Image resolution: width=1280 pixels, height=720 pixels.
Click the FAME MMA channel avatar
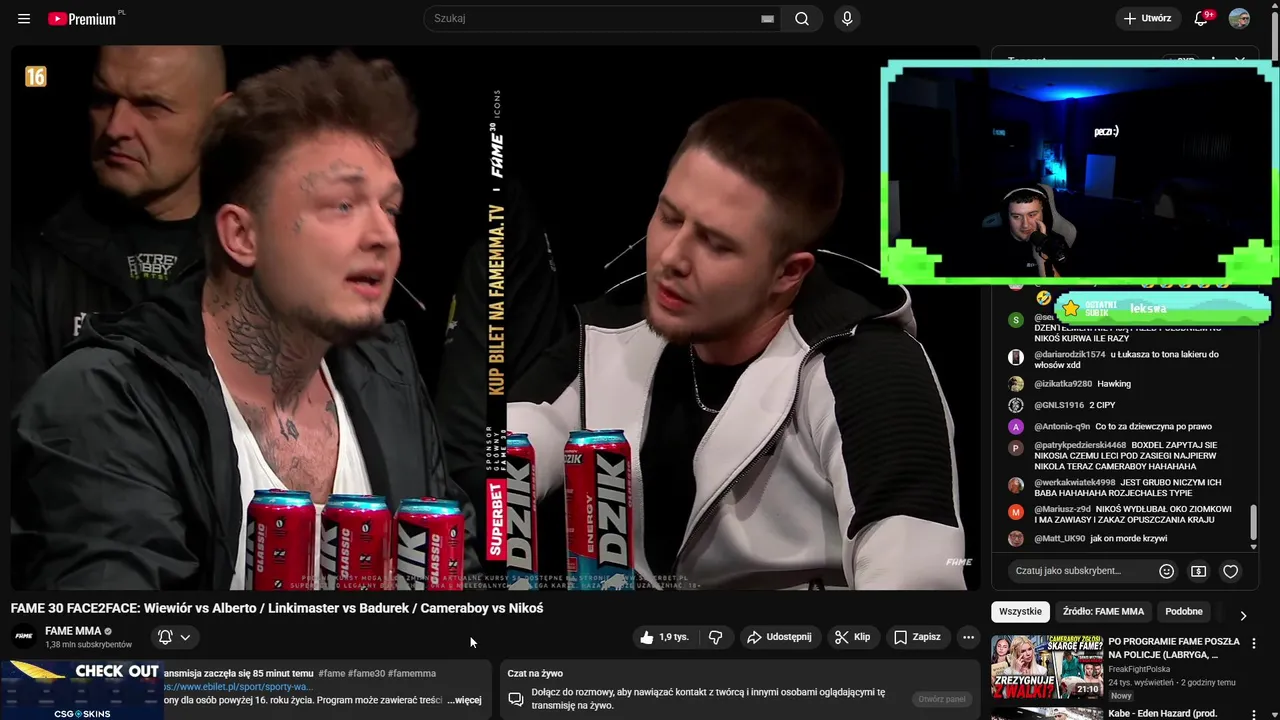coord(24,637)
